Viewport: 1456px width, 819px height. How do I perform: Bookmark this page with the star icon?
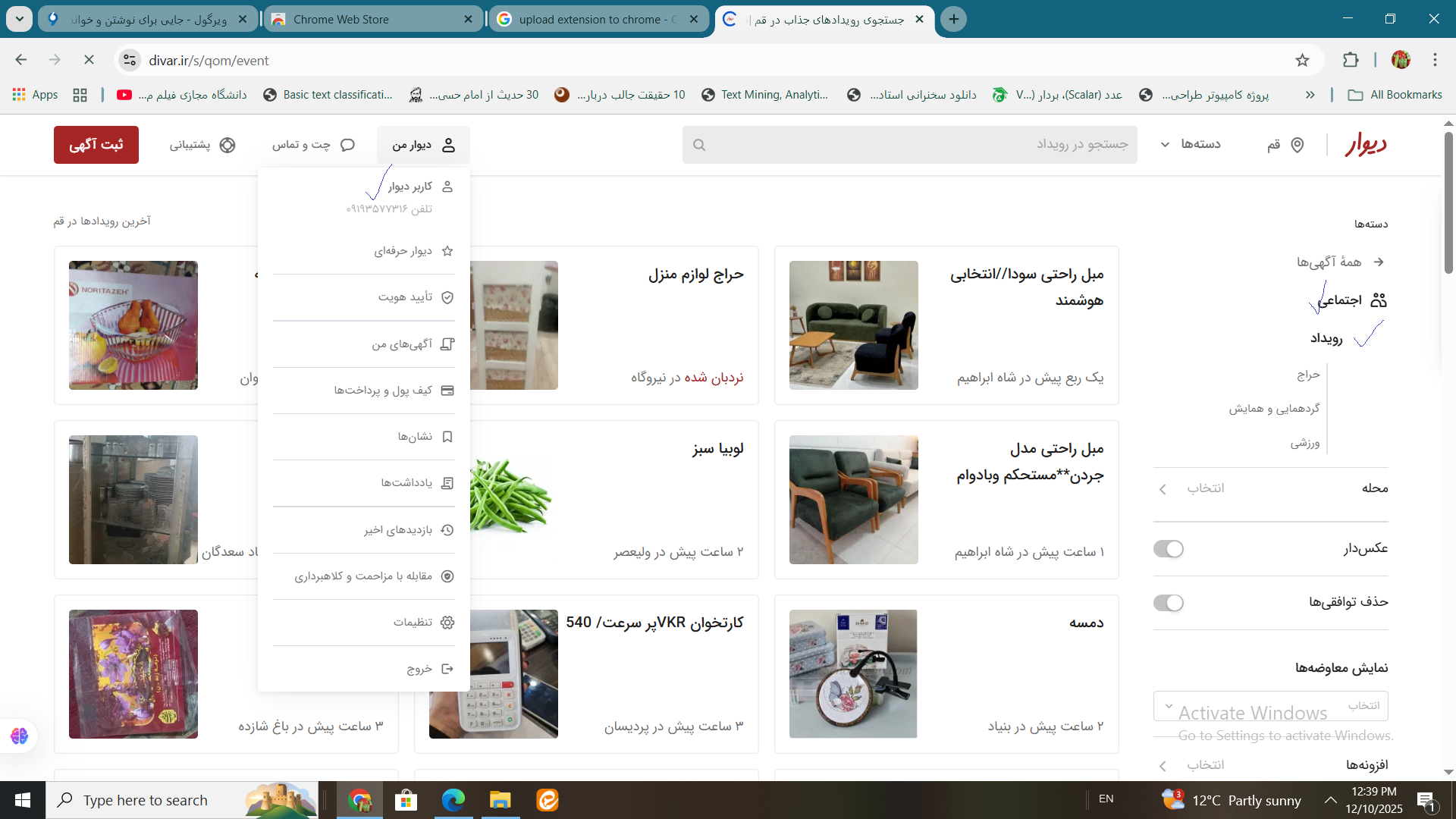[1302, 61]
